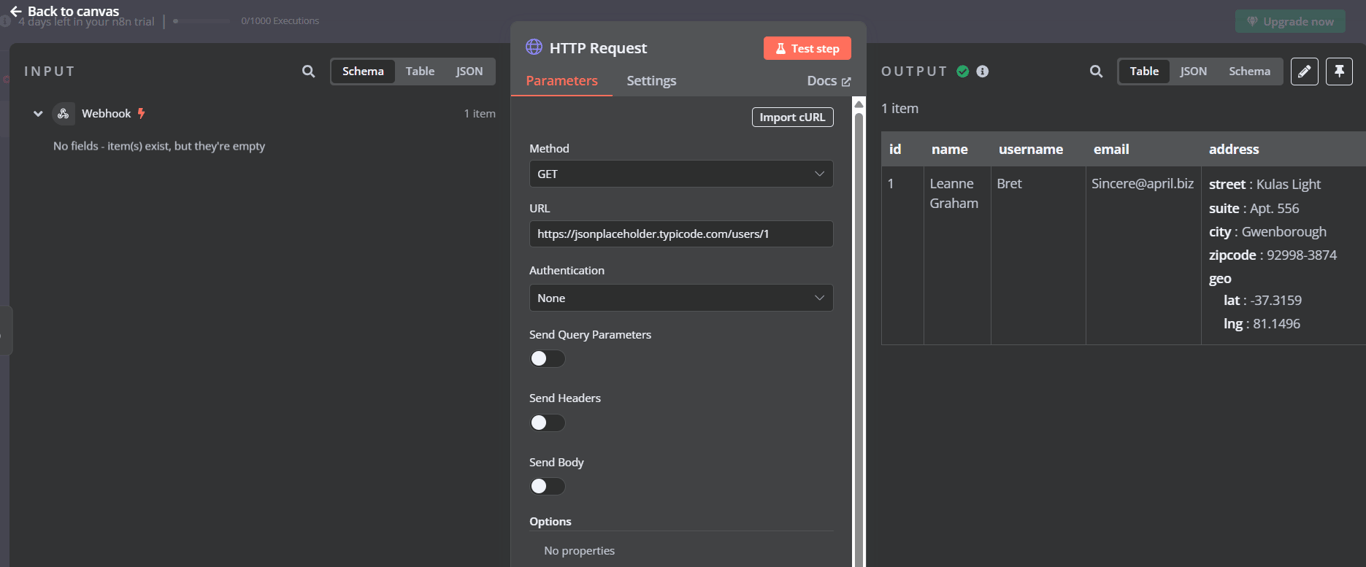This screenshot has height=567, width=1366.
Task: Open the Docs external link
Action: click(x=829, y=81)
